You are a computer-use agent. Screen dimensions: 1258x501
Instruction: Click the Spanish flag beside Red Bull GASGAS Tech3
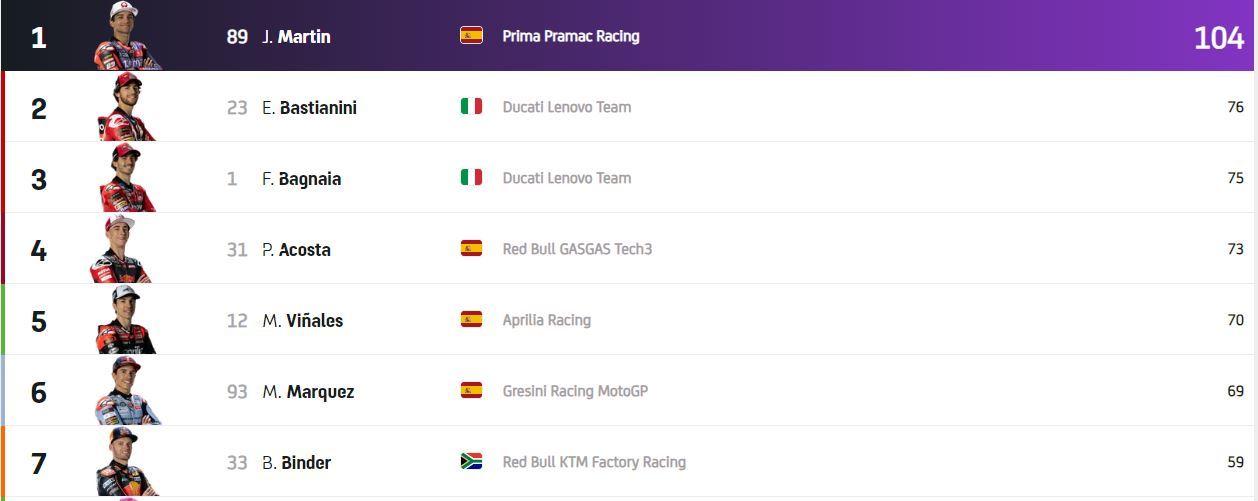point(471,249)
